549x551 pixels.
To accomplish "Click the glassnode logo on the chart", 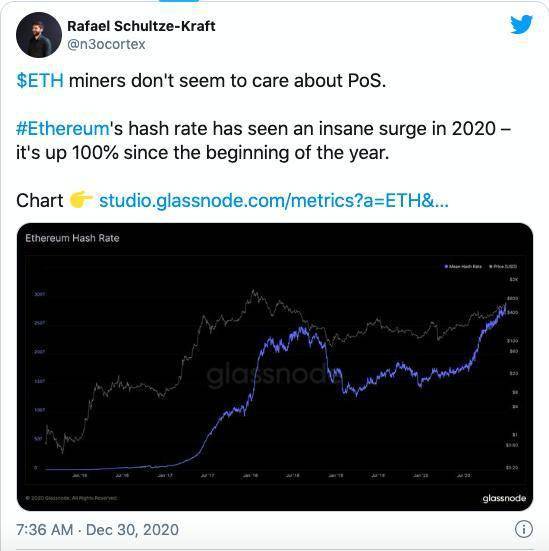I will 504,498.
